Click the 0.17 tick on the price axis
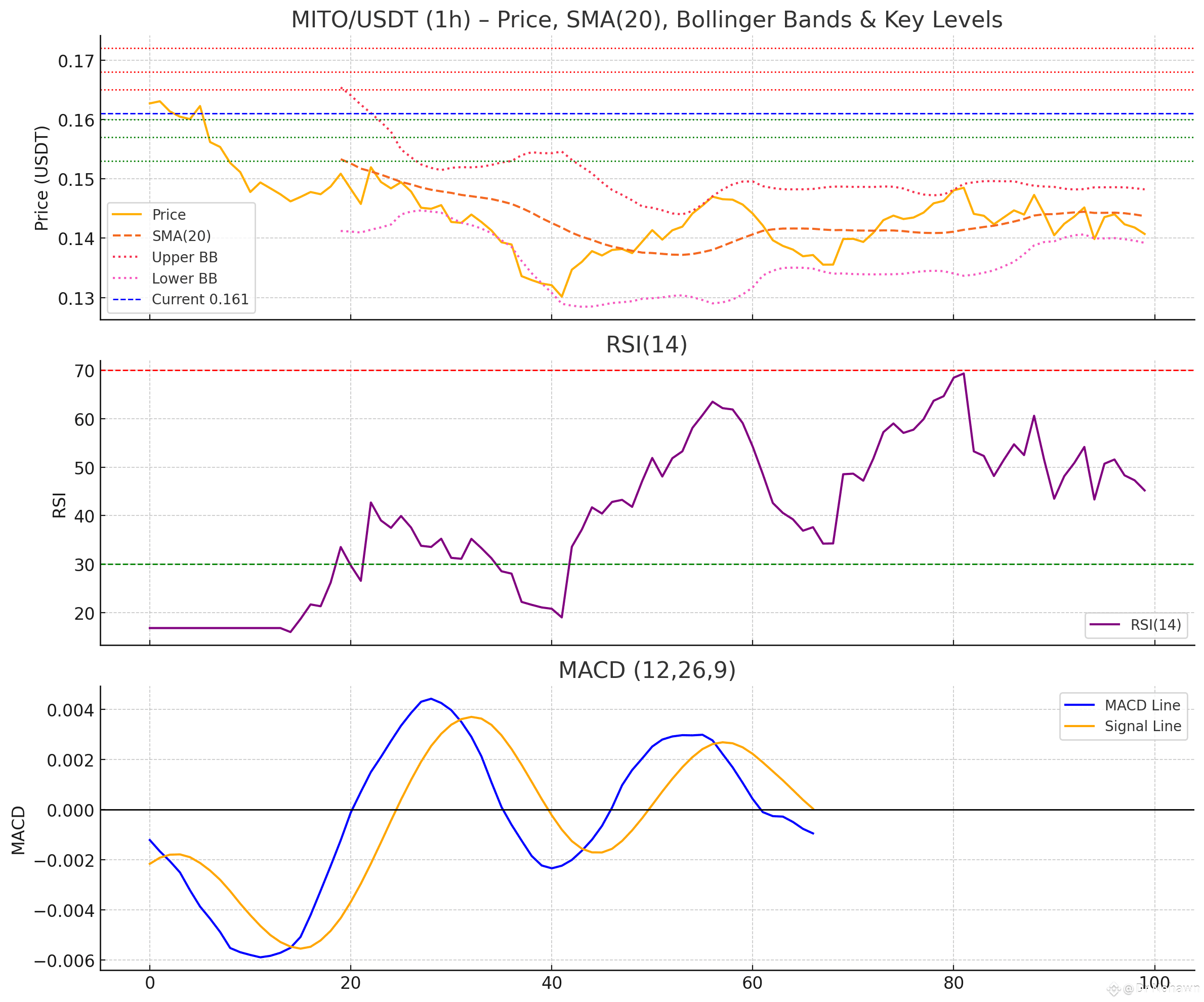 coord(76,61)
